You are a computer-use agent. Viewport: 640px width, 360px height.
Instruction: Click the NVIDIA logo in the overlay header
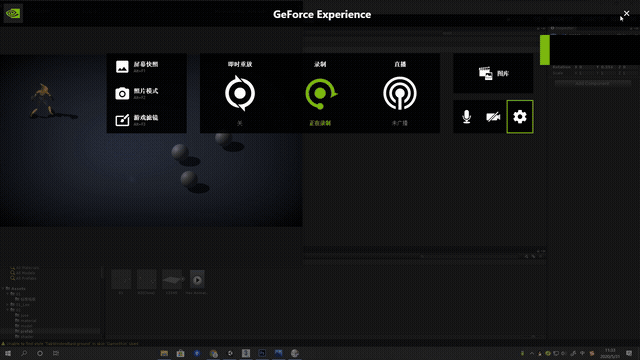[x=13, y=13]
